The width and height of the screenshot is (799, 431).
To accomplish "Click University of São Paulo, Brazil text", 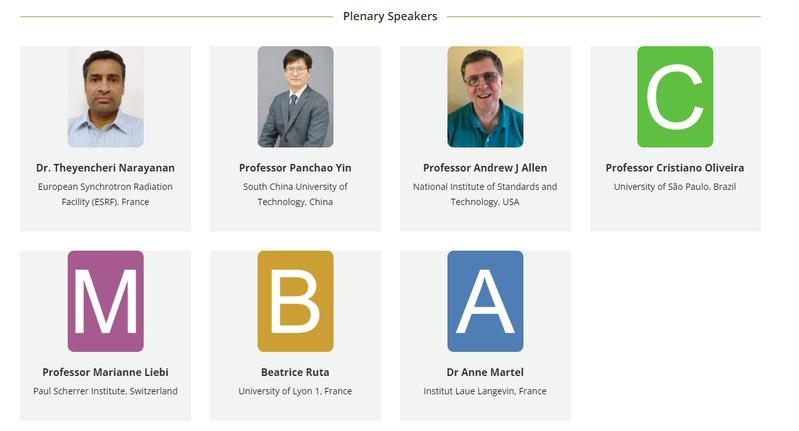I will tap(675, 186).
